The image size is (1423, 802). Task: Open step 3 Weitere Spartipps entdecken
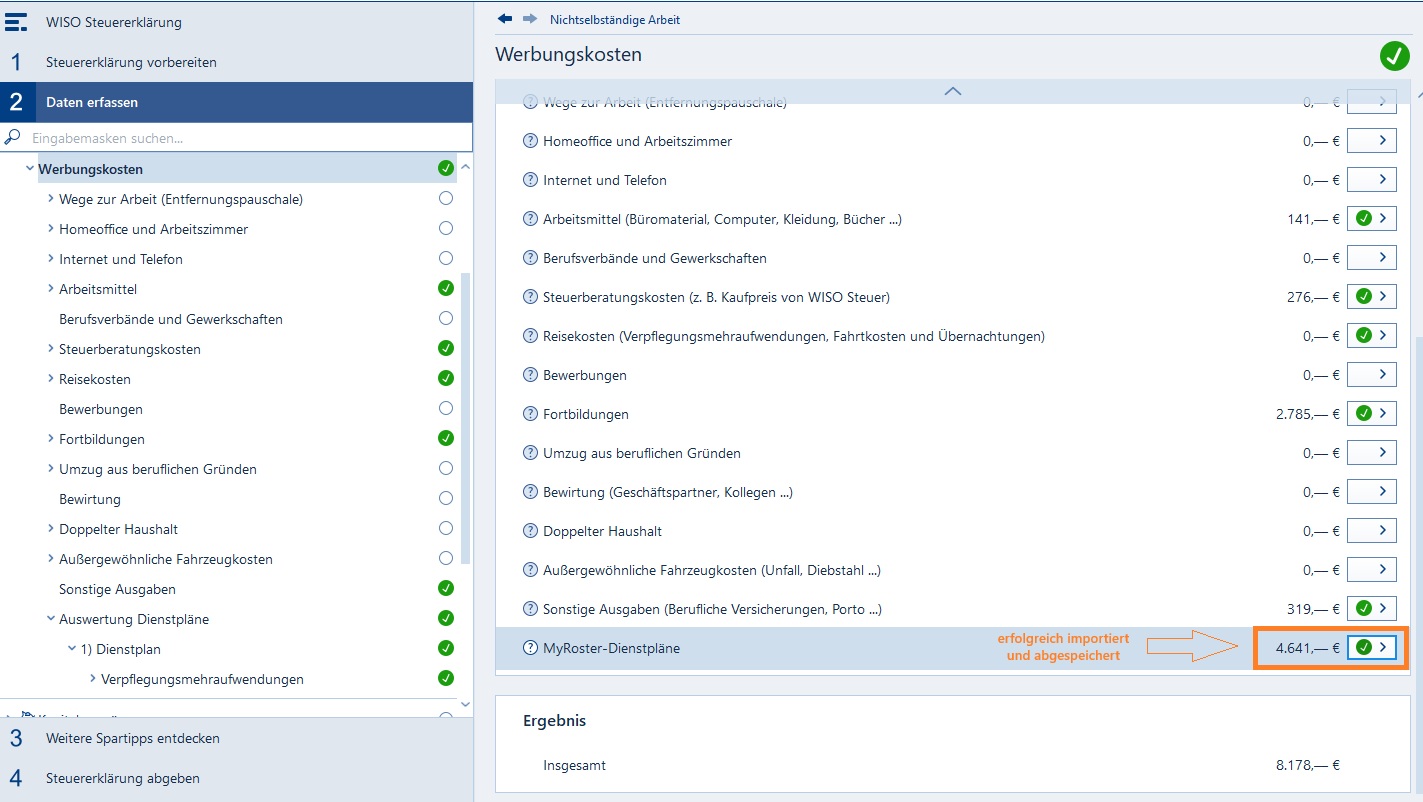(236, 738)
